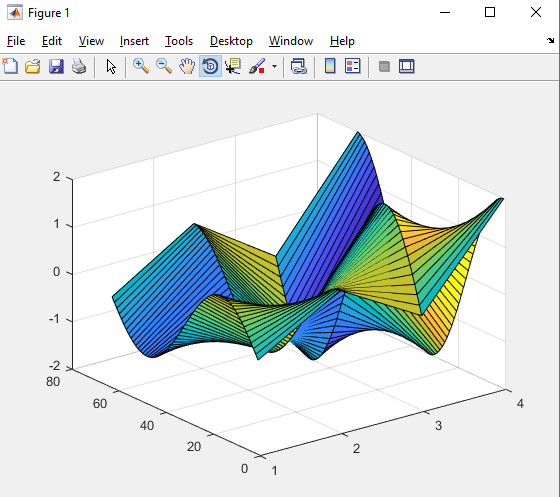This screenshot has height=497, width=560.
Task: Toggle the Edit Plot arrow tool
Action: [x=111, y=66]
